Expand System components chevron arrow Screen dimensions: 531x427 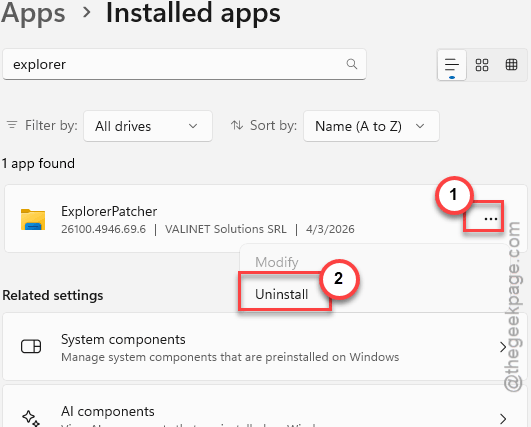[503, 347]
